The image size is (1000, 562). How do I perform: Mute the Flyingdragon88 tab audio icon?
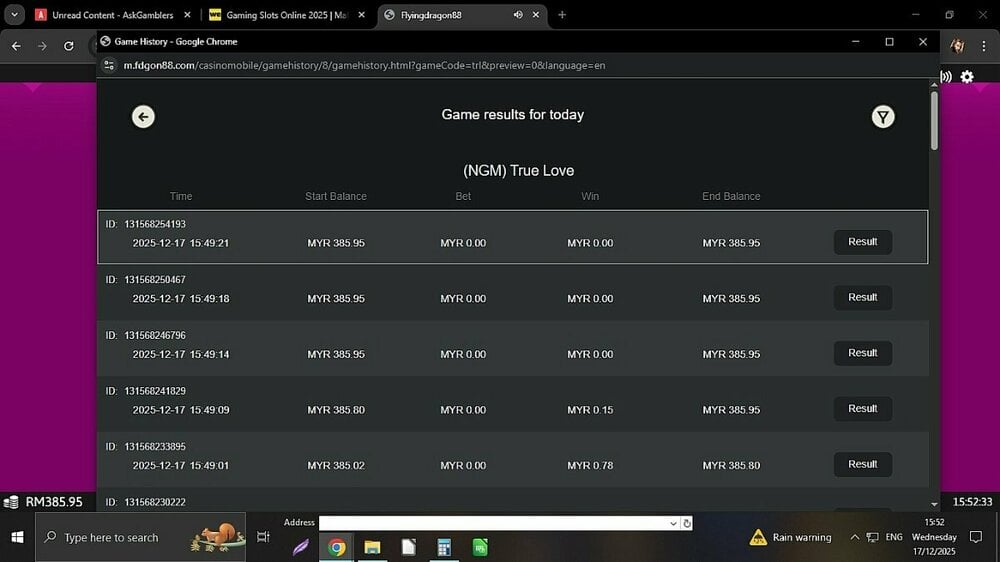tap(518, 15)
